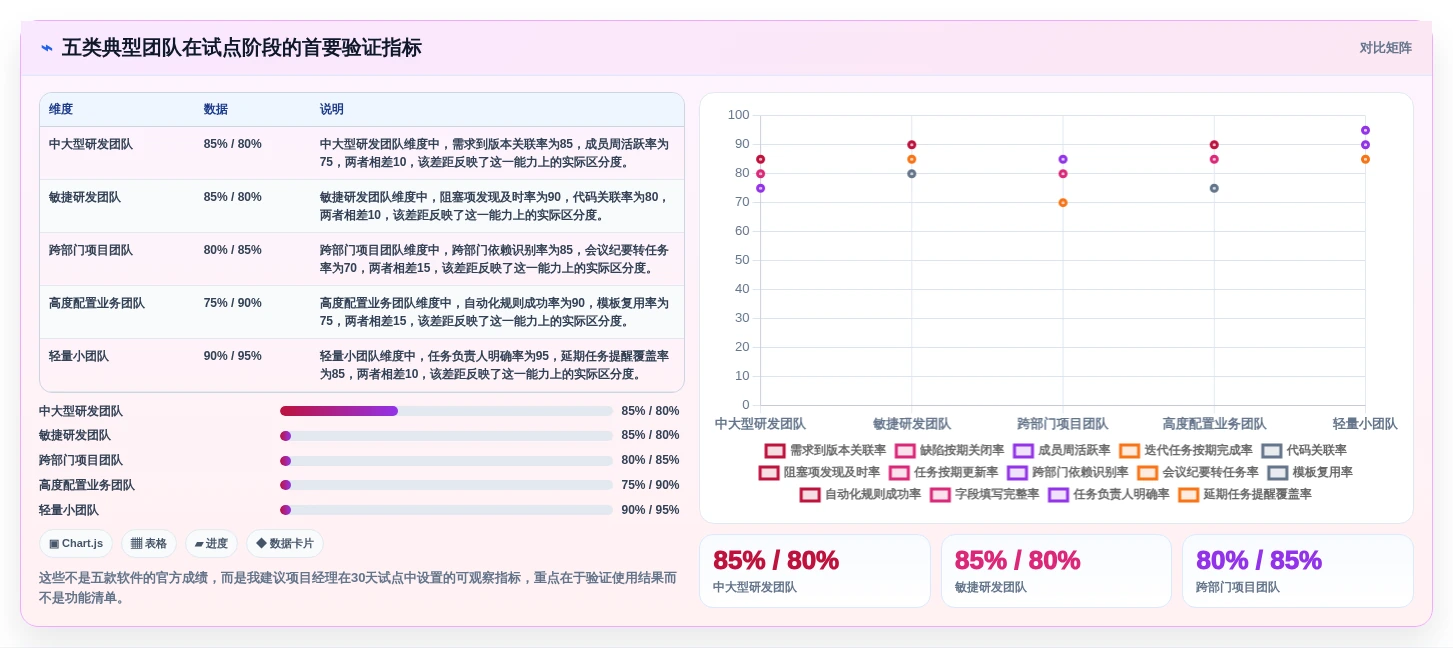Toggle 阻塞项发现及时率 legend series
Image resolution: width=1453 pixels, height=648 pixels.
[x=819, y=473]
